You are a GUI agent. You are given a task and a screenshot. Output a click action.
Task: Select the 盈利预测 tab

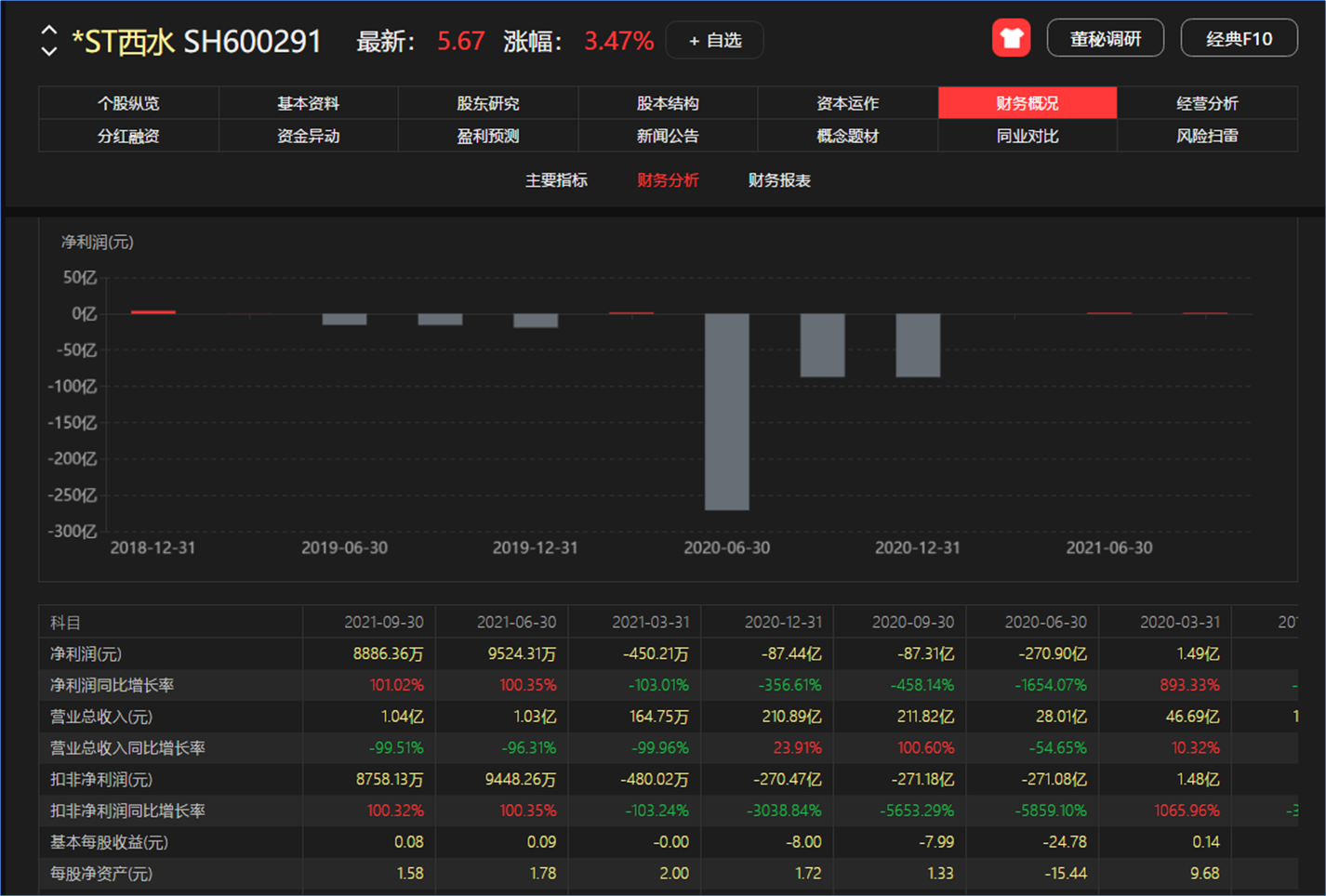[488, 136]
